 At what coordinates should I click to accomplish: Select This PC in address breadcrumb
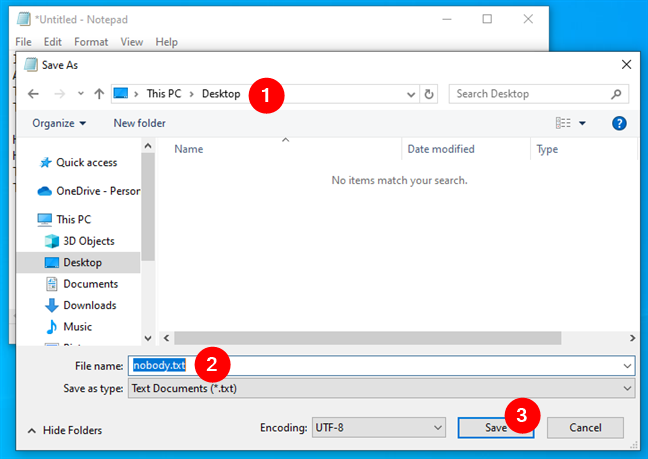click(x=164, y=94)
